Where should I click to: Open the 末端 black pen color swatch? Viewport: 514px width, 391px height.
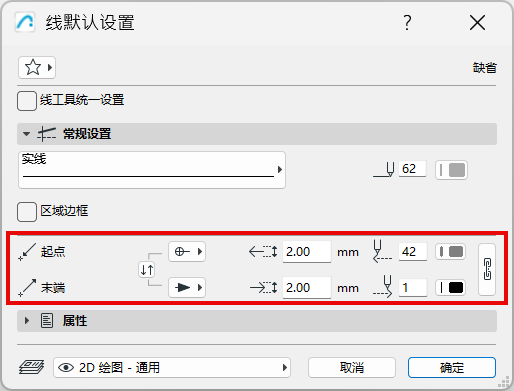[x=451, y=287]
